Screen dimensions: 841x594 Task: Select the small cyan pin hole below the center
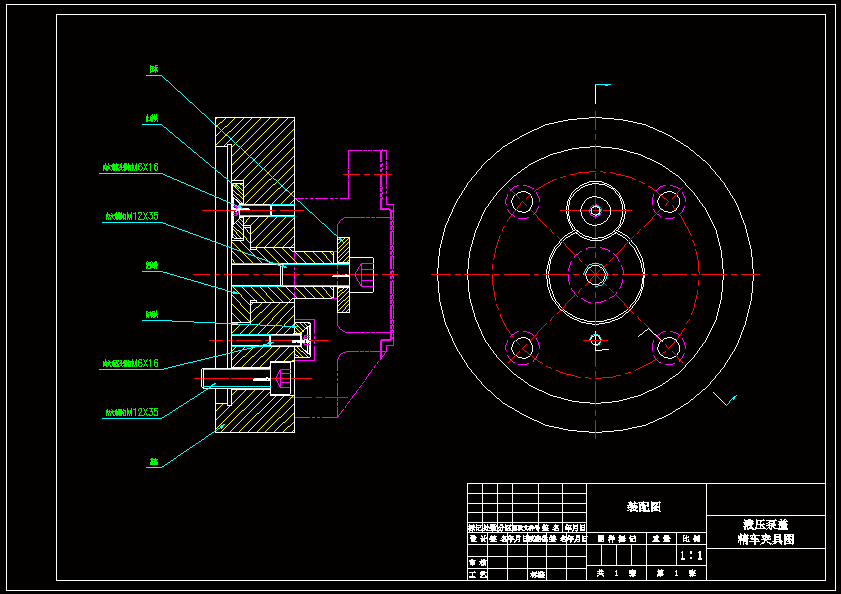(595, 340)
